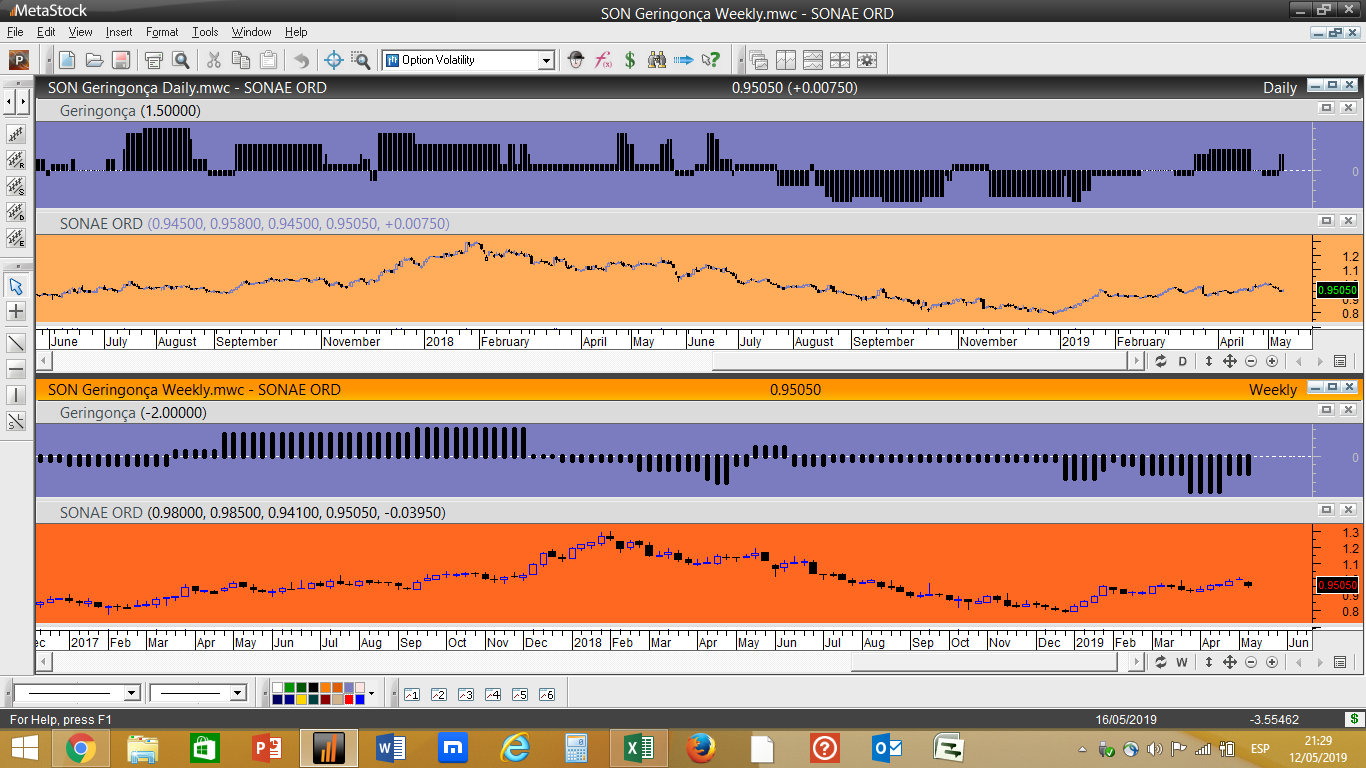The width and height of the screenshot is (1366, 768).
Task: Click the green dollar sign icon
Action: (x=630, y=60)
